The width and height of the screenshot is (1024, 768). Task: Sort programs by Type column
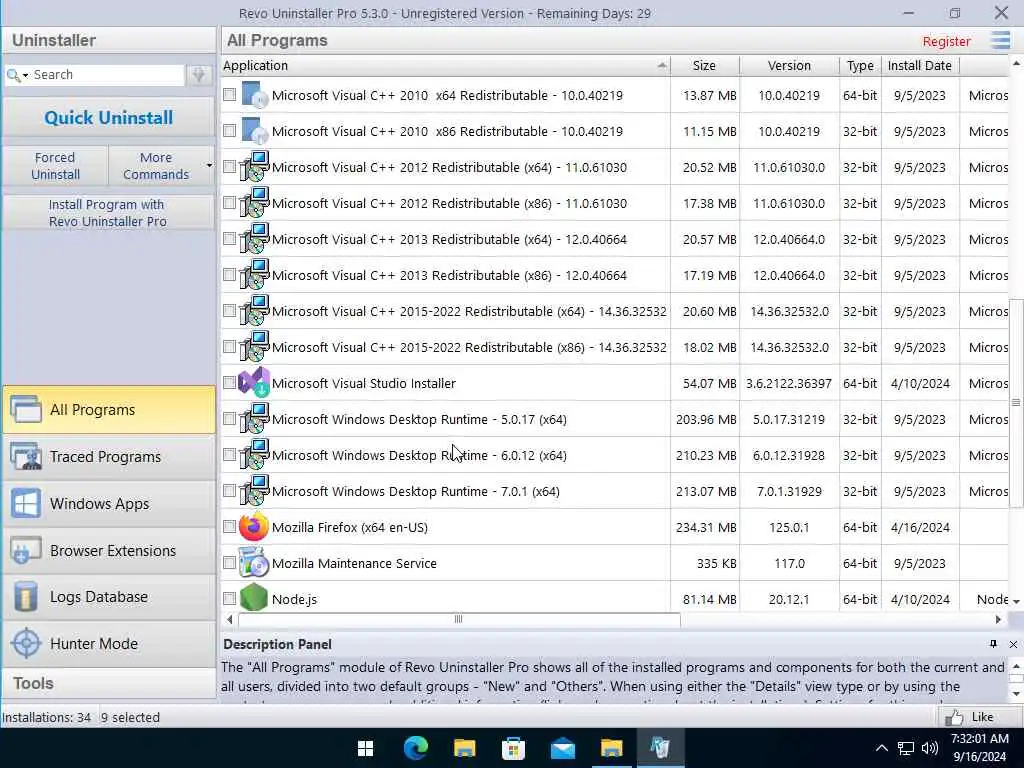coord(859,65)
